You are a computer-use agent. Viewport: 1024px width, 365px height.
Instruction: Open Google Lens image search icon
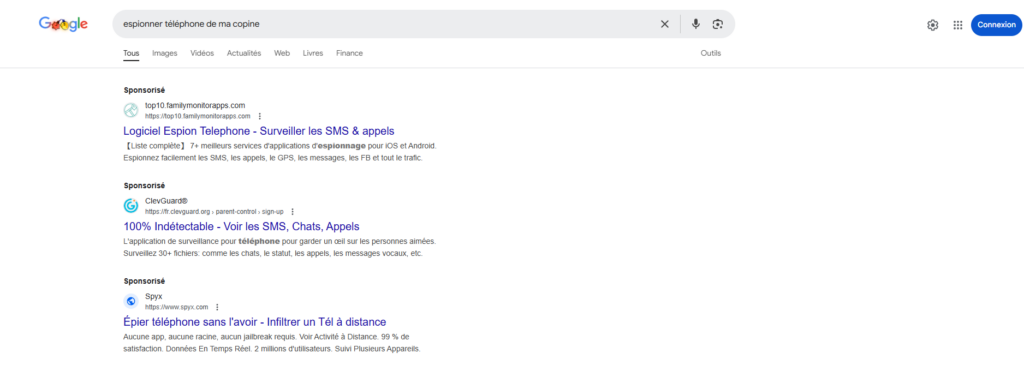click(718, 24)
